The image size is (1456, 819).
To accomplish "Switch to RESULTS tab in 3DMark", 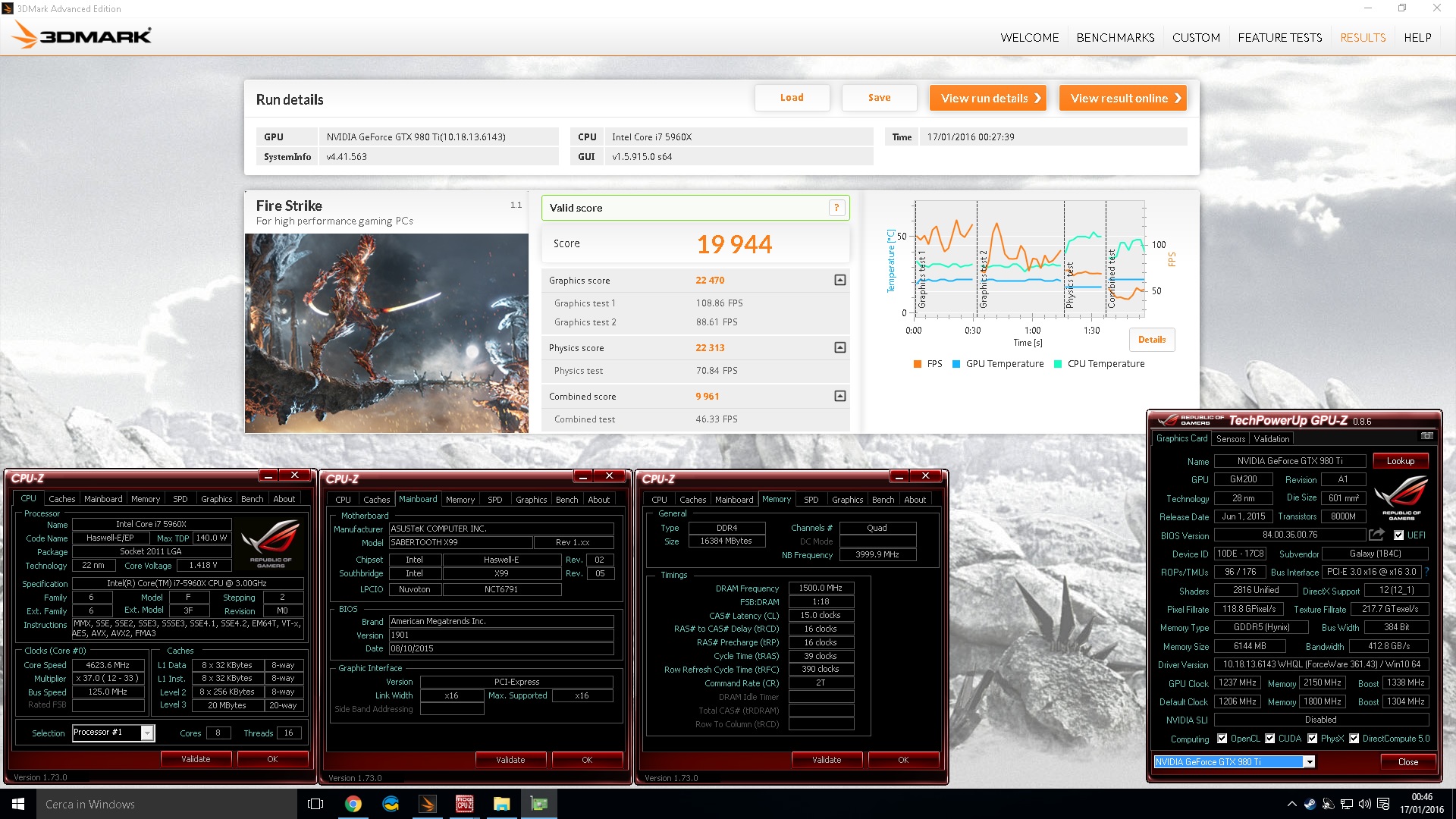I will 1363,38.
